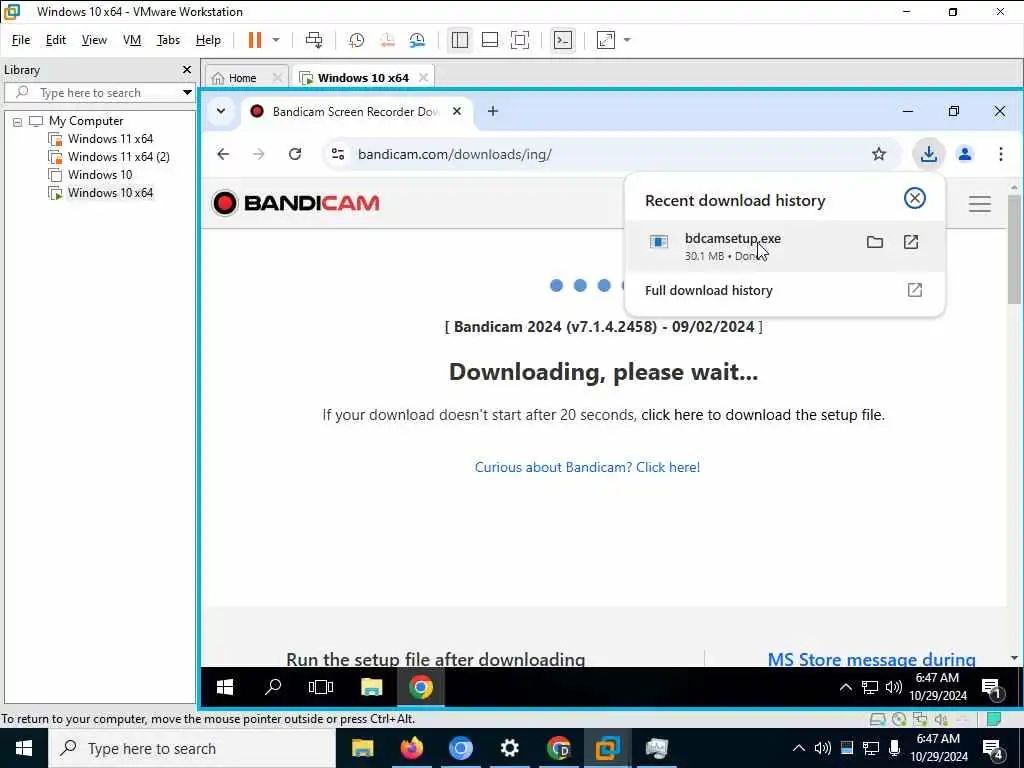Open the host volume icon in system tray

pos(822,748)
